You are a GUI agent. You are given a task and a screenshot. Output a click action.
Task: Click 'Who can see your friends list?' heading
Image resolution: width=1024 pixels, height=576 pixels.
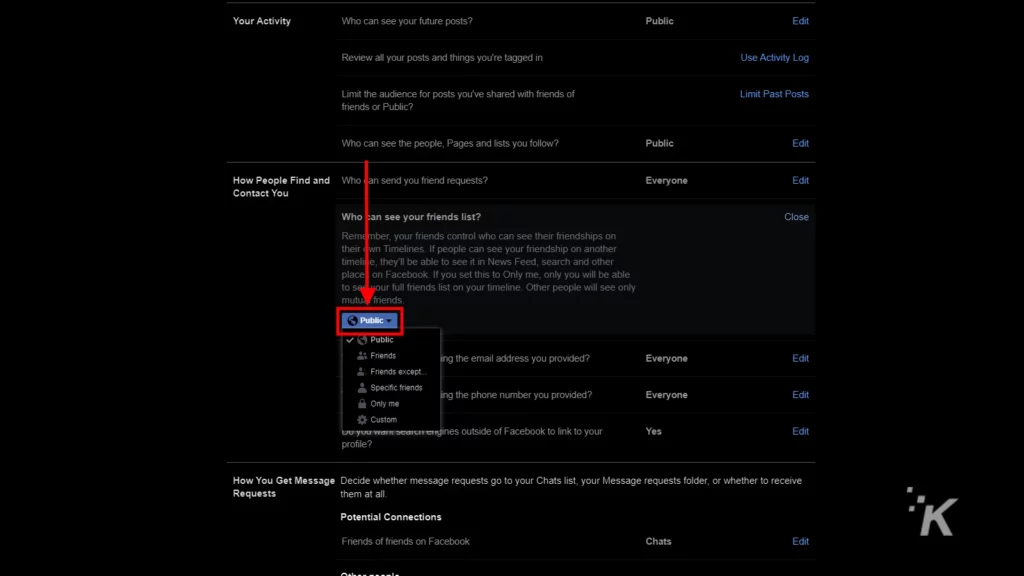click(411, 217)
